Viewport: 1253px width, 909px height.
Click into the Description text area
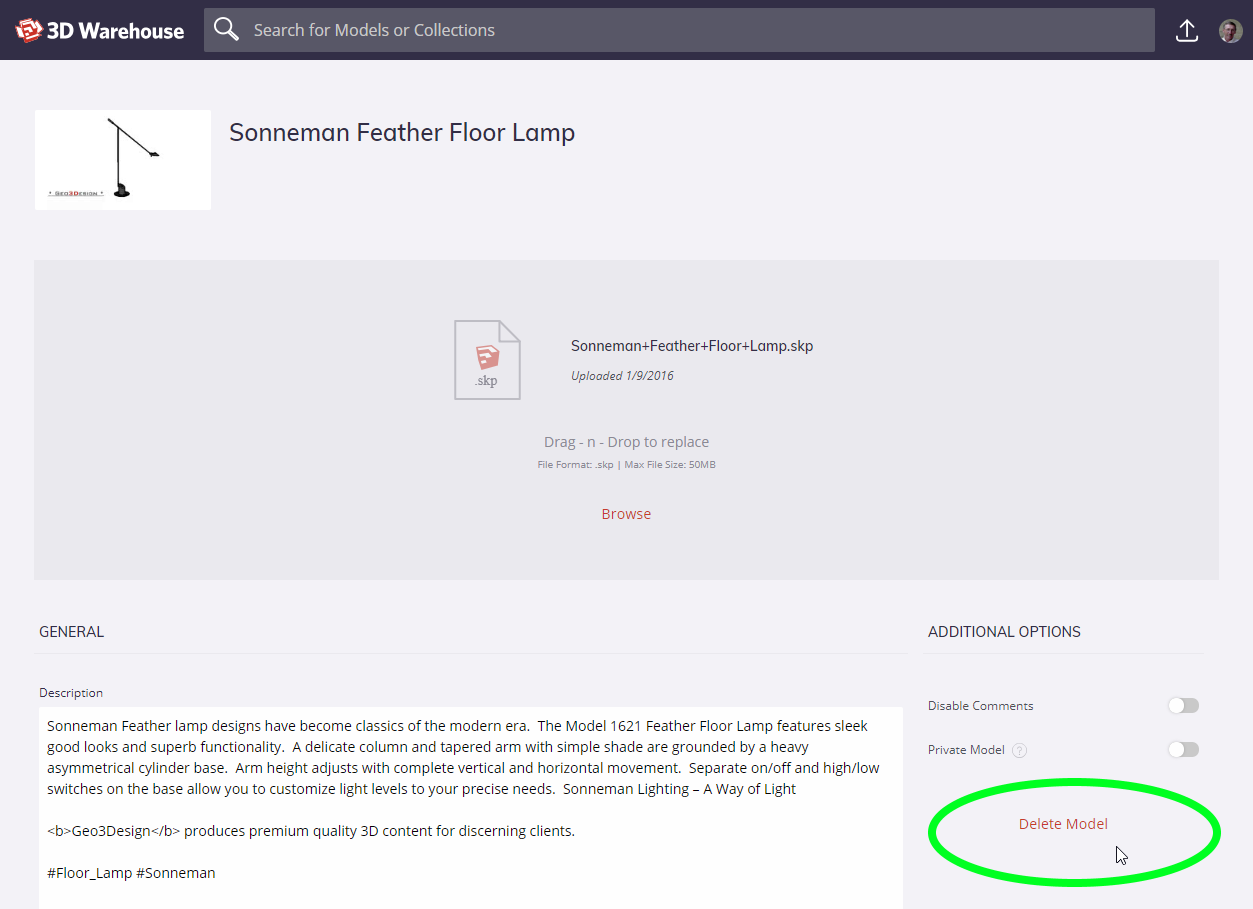(x=471, y=808)
